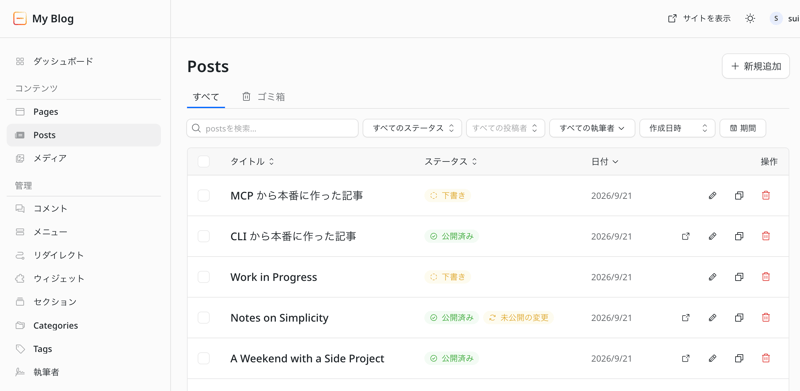Click the 下書き badge on Work in Progress

447,277
